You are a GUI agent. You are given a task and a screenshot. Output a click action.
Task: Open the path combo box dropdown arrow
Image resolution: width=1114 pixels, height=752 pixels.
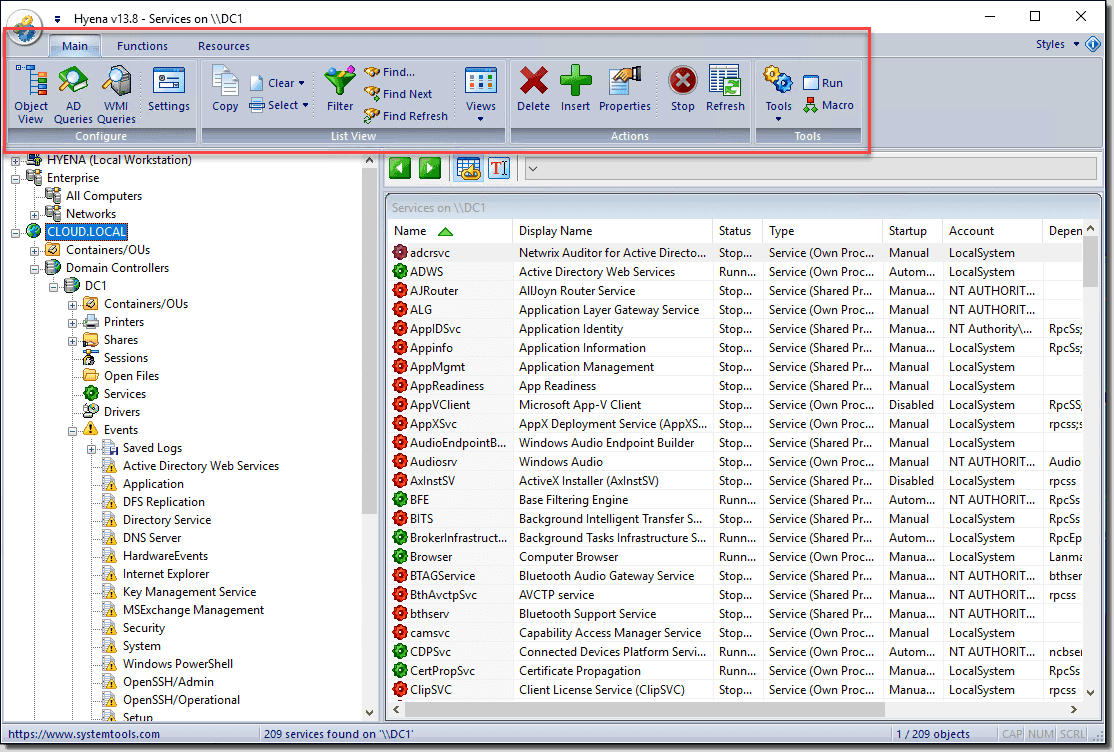[x=533, y=169]
